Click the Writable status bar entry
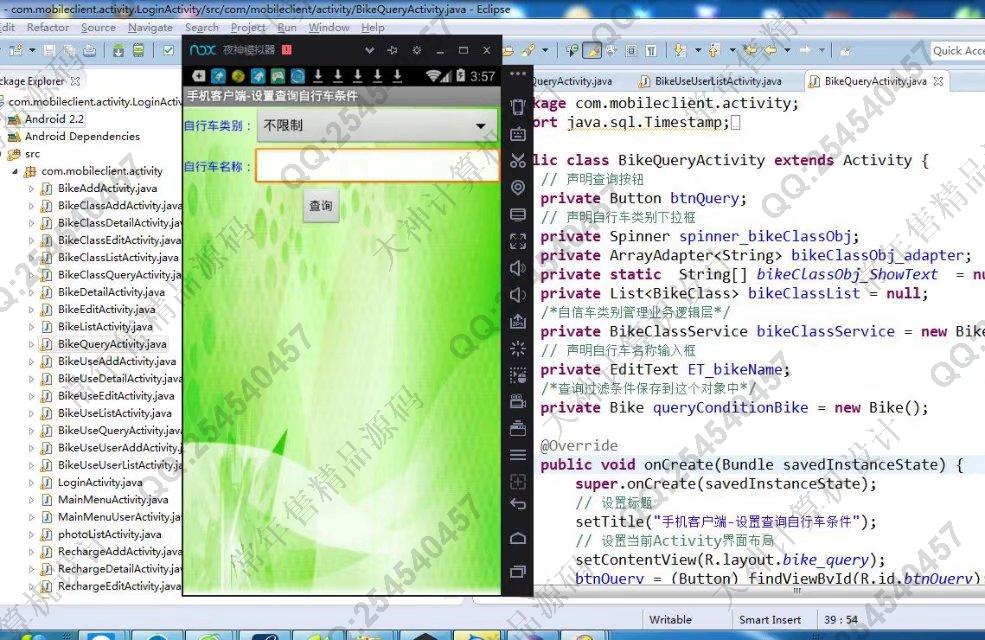The image size is (985, 640). click(x=670, y=620)
